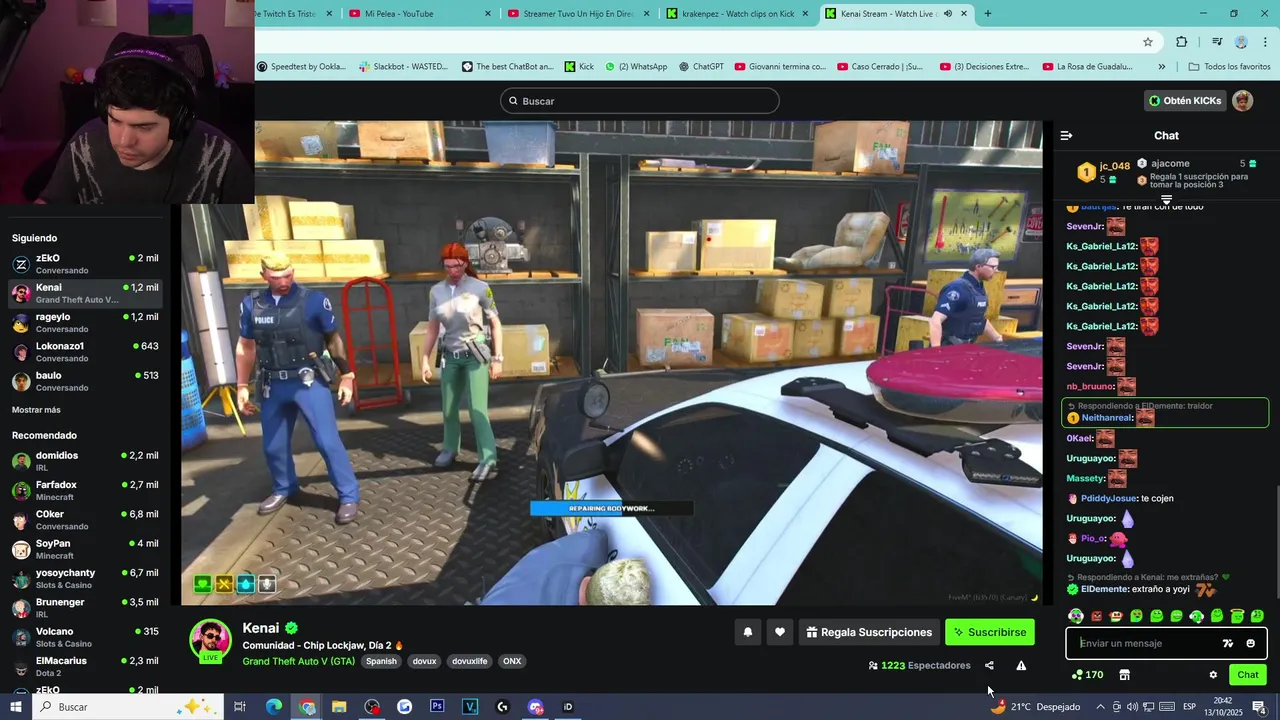
Task: Open recommended channel Farfadox
Action: tap(85, 490)
